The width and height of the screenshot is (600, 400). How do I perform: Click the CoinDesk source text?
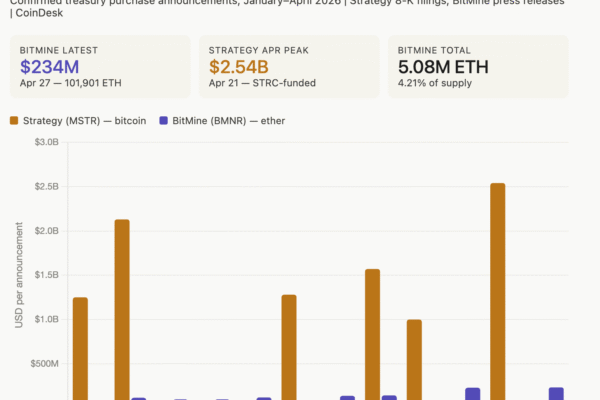click(35, 14)
